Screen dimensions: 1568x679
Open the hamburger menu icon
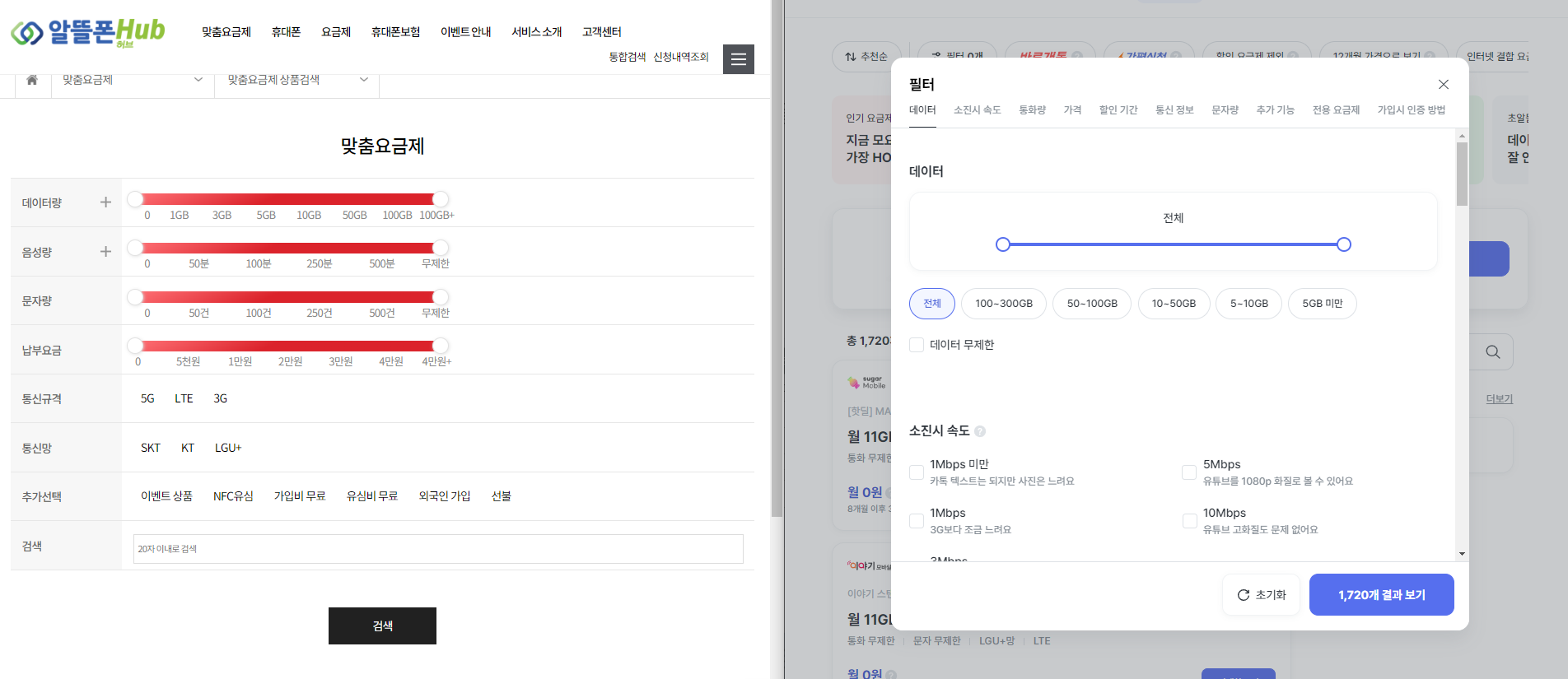tap(739, 59)
